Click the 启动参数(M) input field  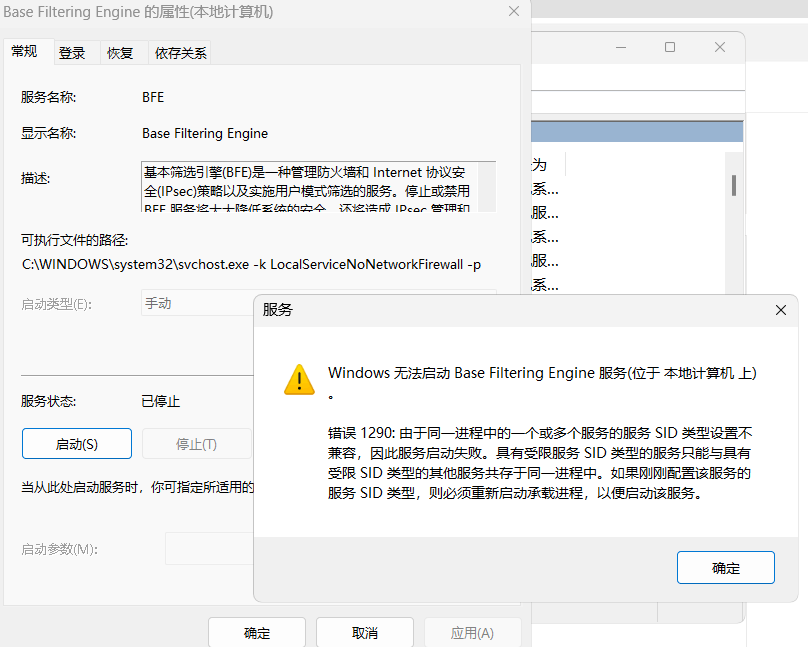coord(209,549)
